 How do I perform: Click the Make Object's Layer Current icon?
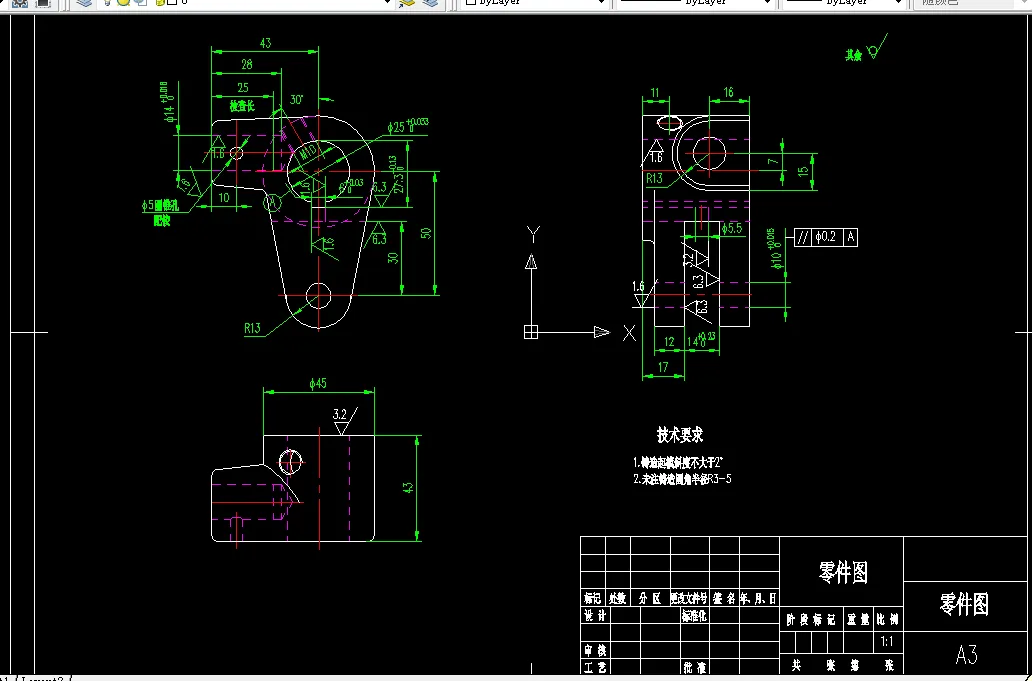pyautogui.click(x=407, y=3)
